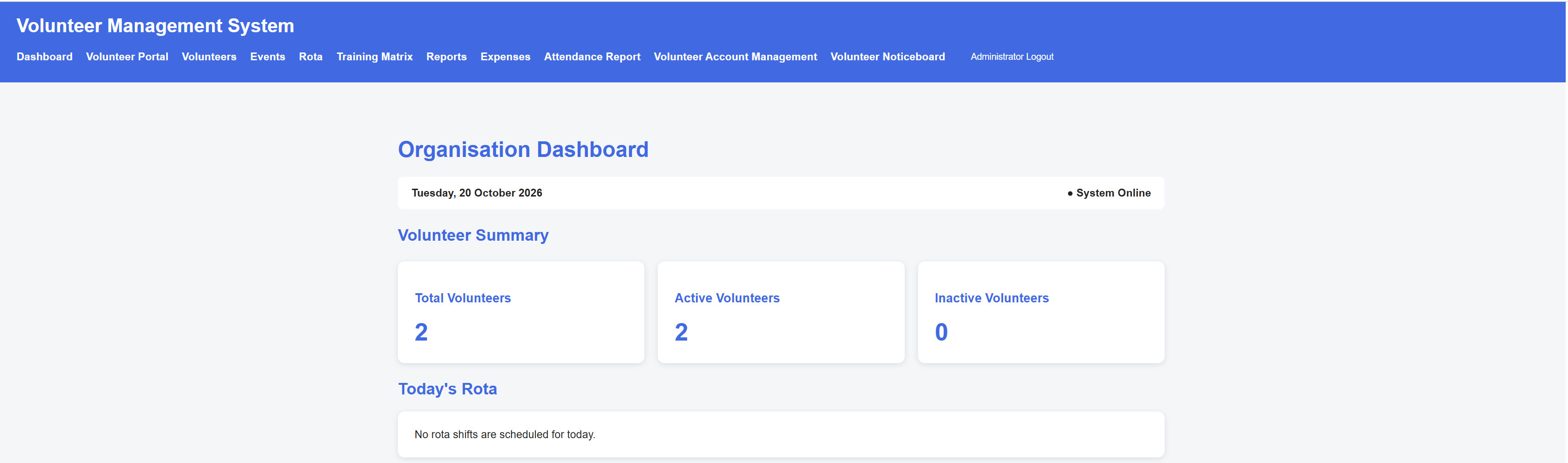Navigate to Events
1568x463 pixels.
(268, 57)
